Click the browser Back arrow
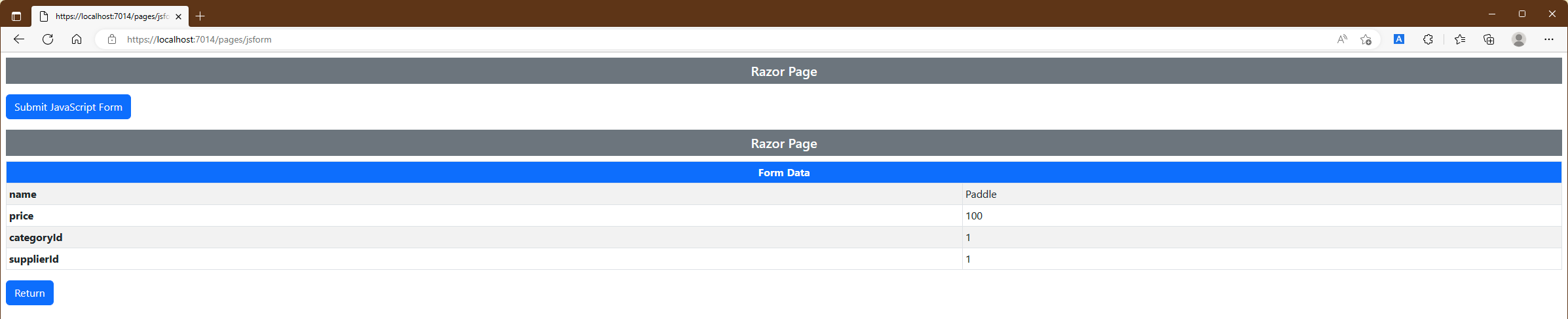Viewport: 1568px width, 319px height. tap(19, 39)
